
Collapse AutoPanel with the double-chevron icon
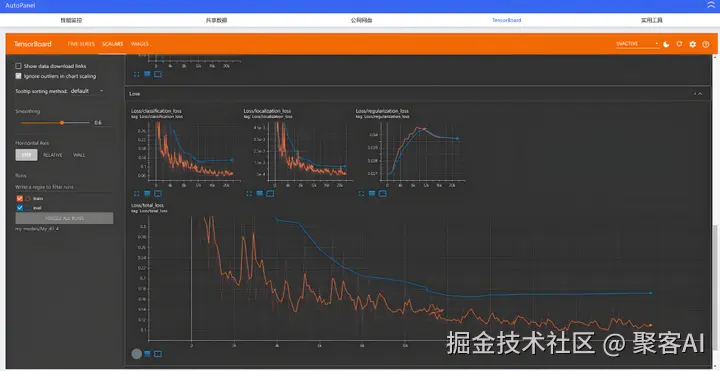point(711,5)
